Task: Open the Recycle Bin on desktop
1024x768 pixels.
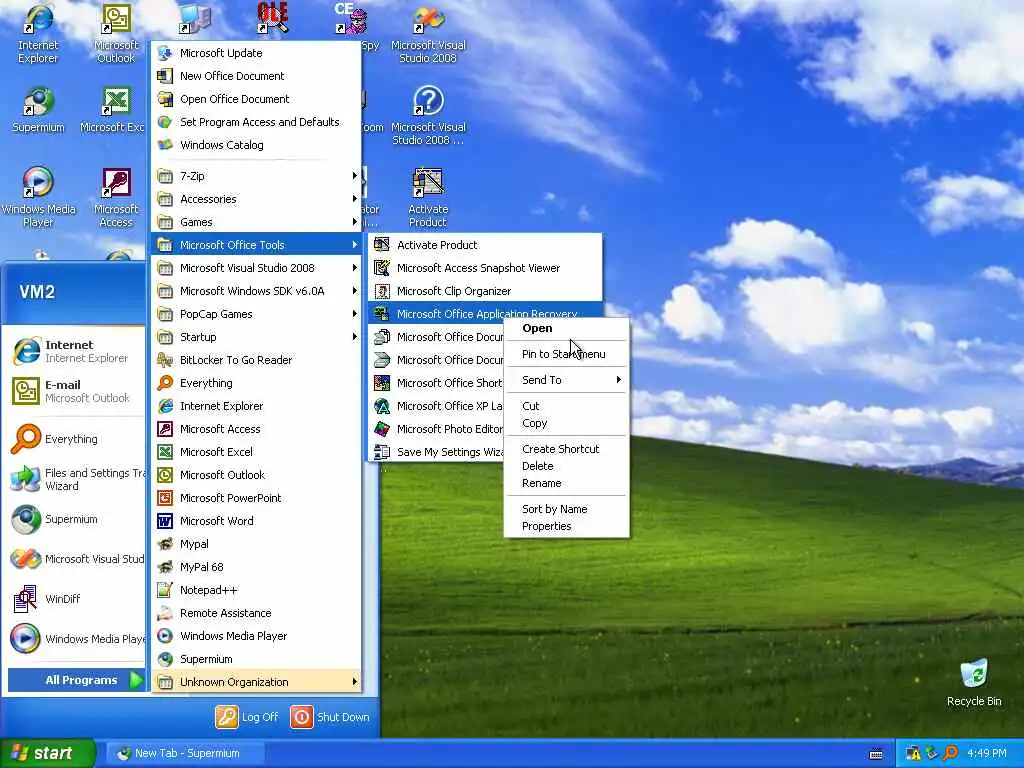Action: (x=974, y=682)
